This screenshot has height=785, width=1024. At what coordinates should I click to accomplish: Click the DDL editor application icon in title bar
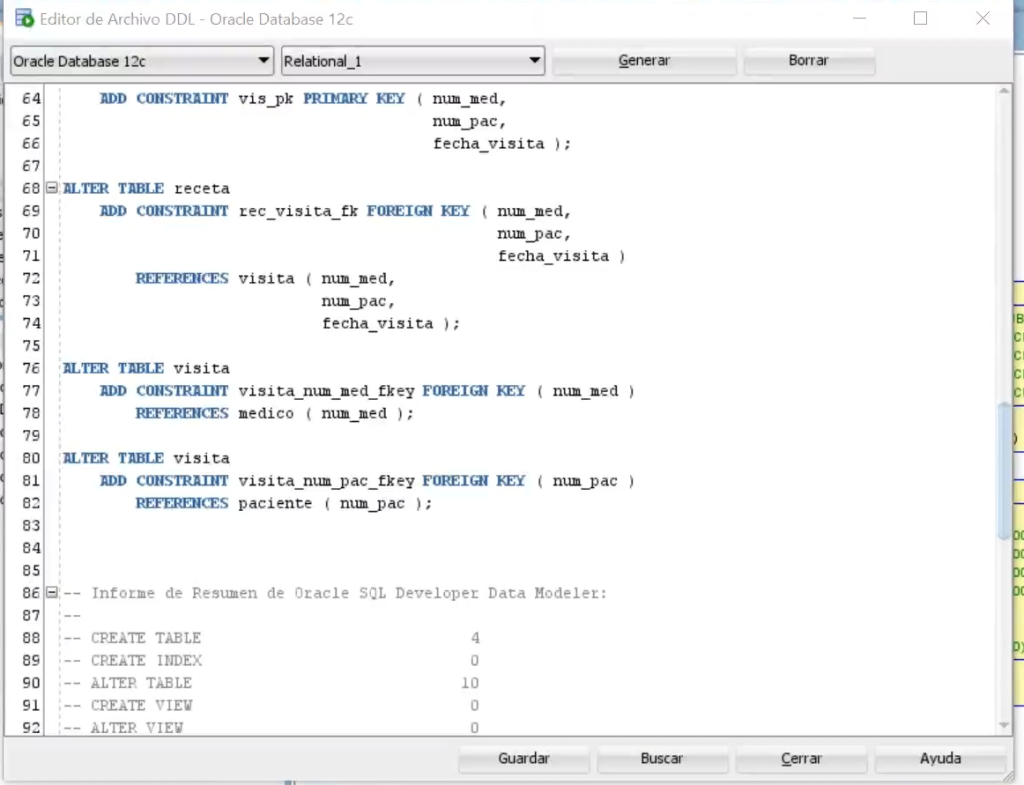(24, 18)
